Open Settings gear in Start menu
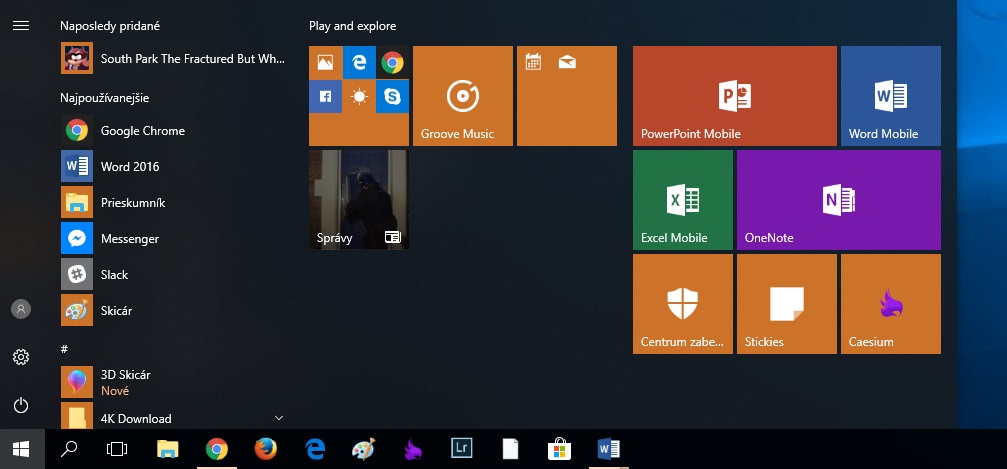 (21, 357)
